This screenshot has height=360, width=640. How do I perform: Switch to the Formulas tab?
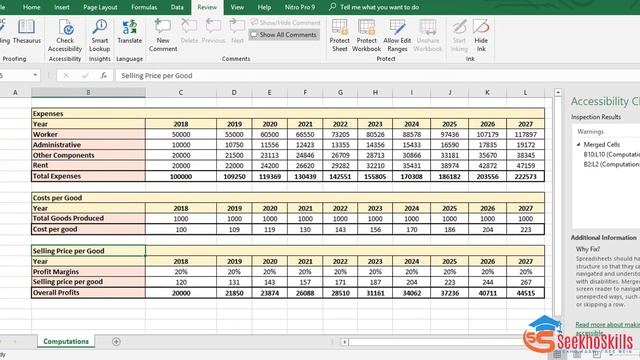tap(144, 7)
